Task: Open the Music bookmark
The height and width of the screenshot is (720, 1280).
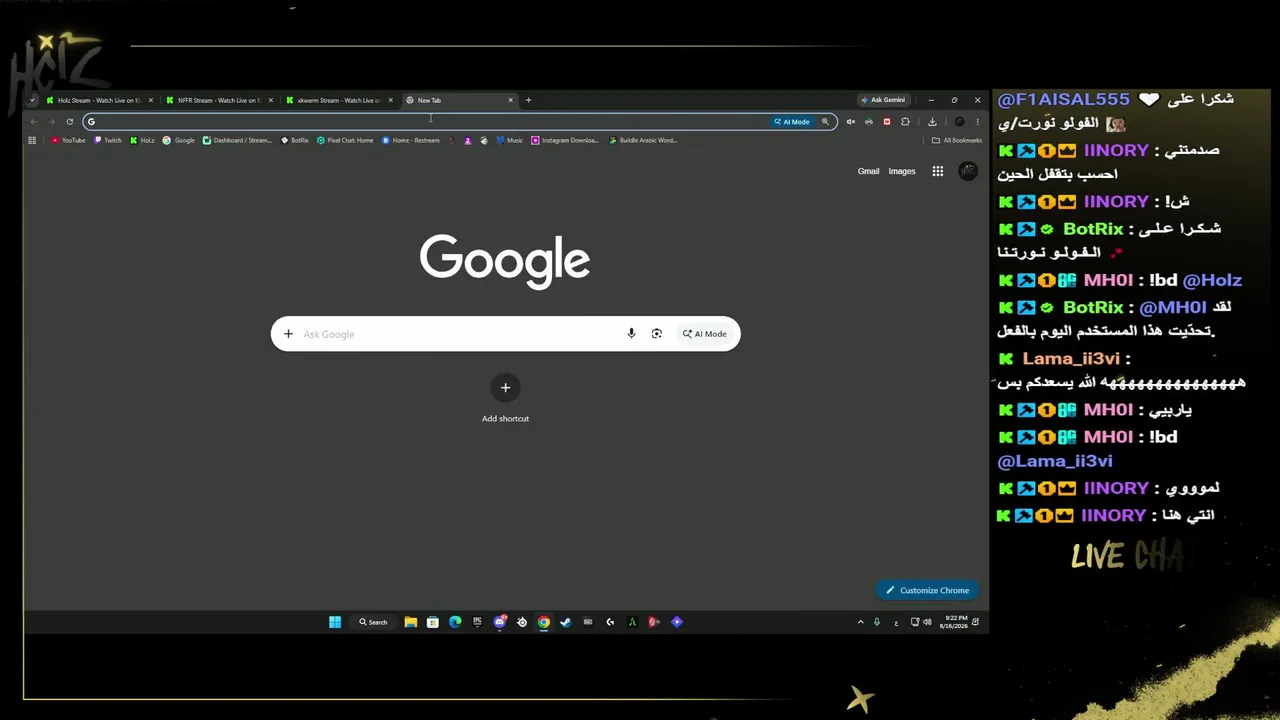Action: click(x=510, y=140)
